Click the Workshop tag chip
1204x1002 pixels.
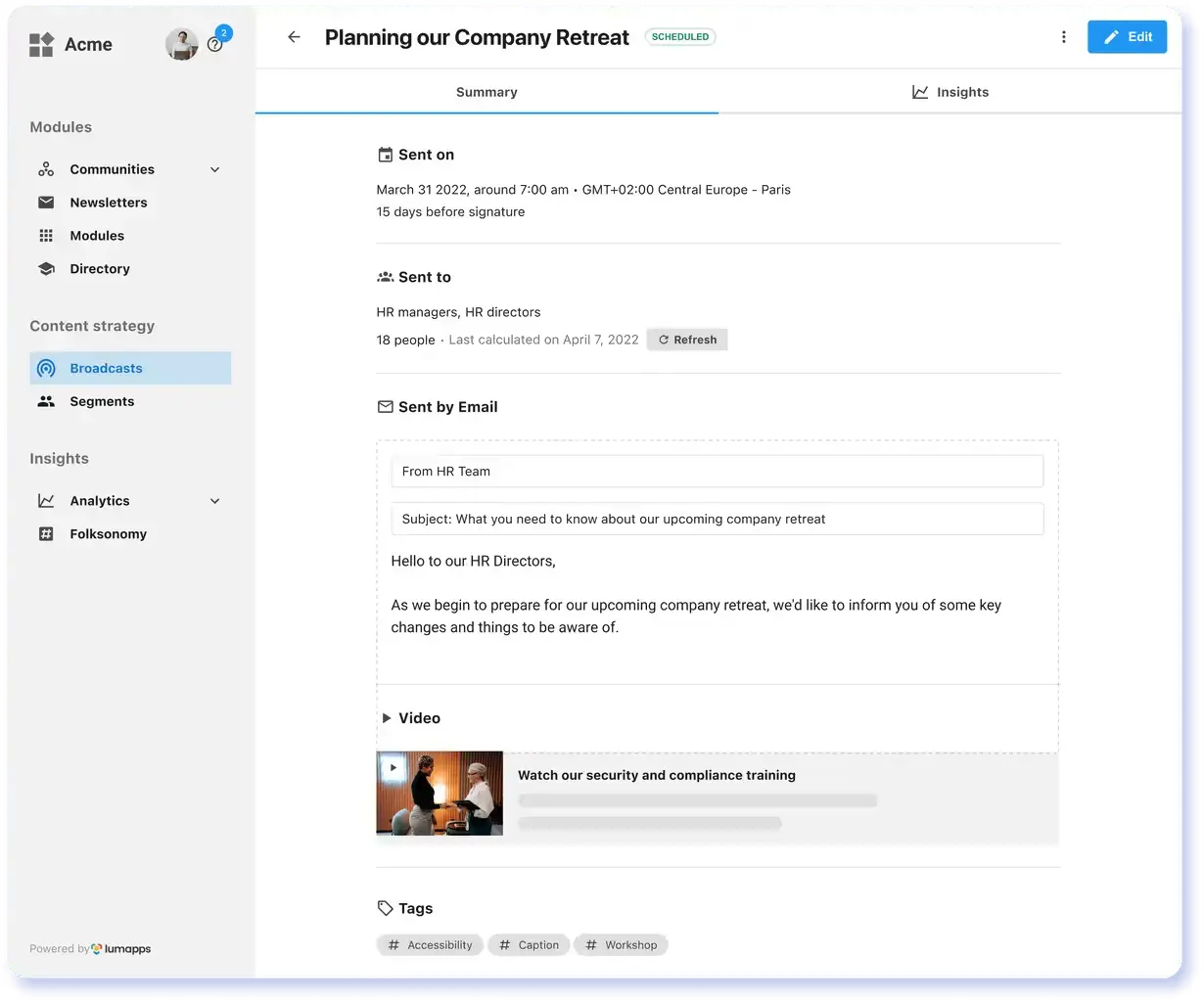click(x=621, y=945)
